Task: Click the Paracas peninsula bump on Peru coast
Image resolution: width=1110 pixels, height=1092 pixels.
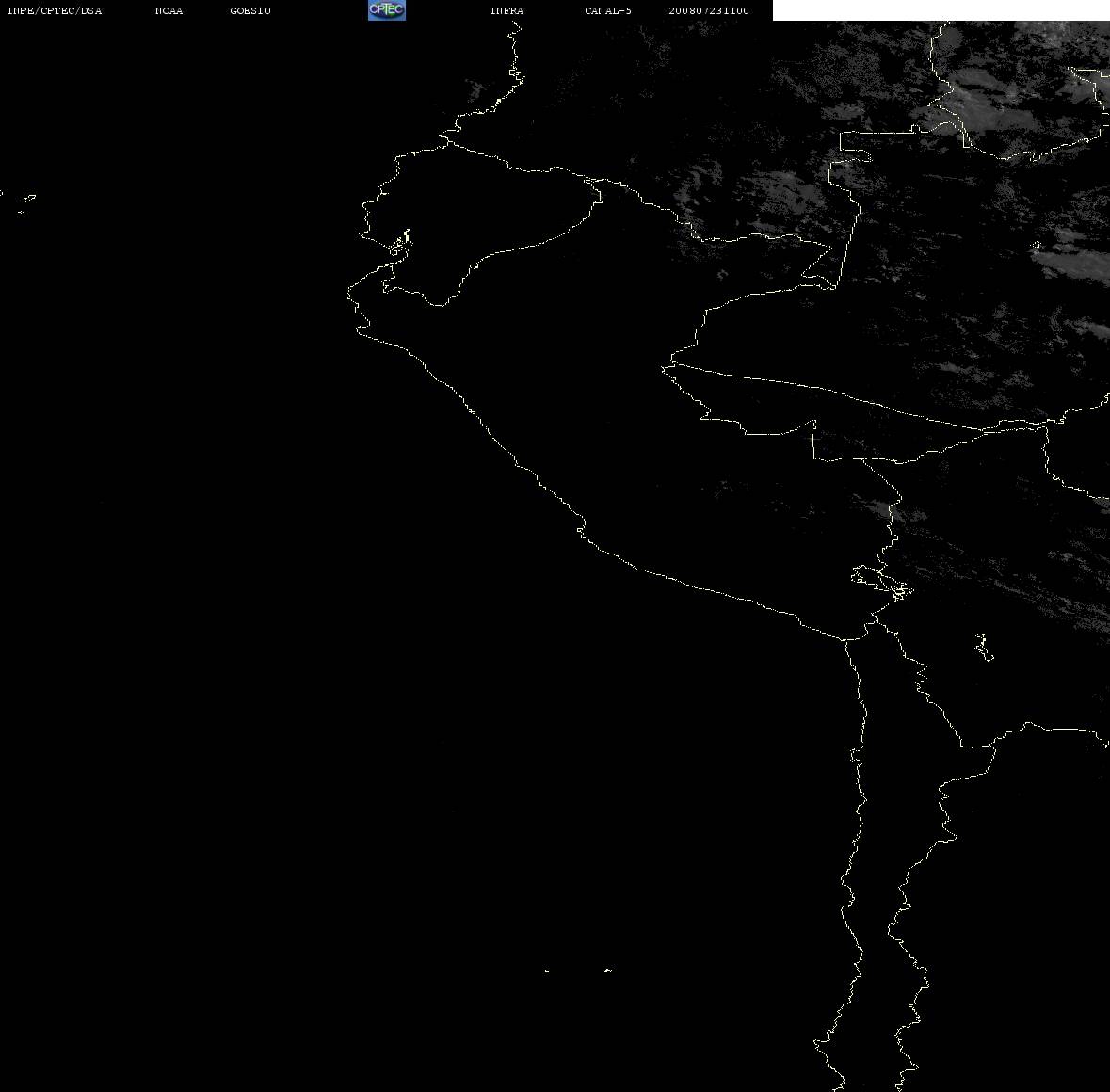Action: [x=581, y=529]
